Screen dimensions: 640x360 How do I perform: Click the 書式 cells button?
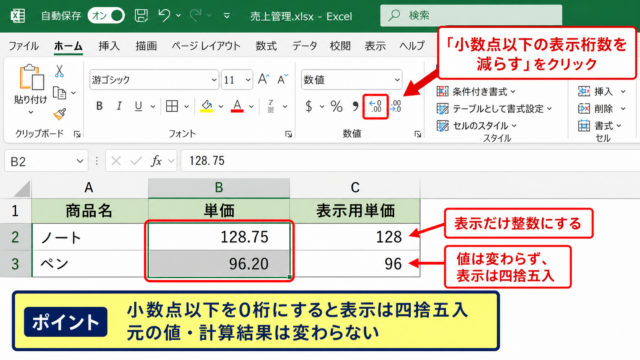(x=600, y=125)
